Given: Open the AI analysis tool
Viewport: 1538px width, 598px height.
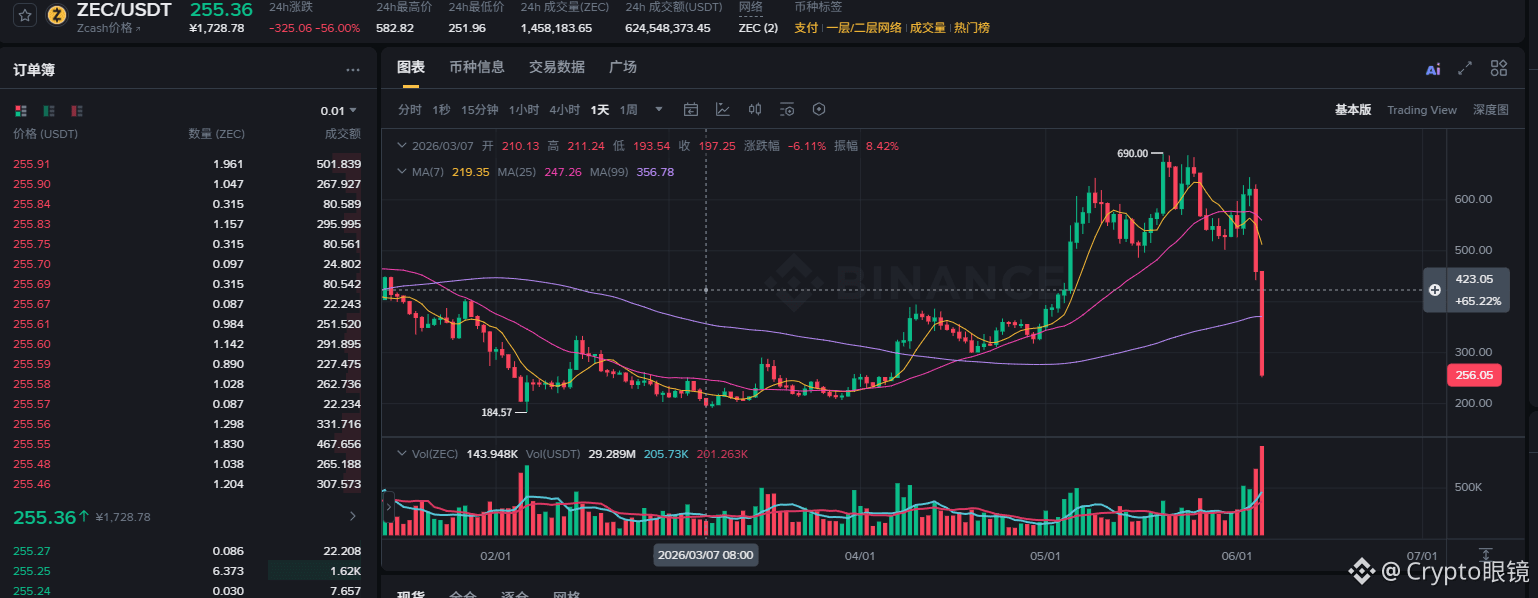Looking at the screenshot, I should tap(1433, 69).
